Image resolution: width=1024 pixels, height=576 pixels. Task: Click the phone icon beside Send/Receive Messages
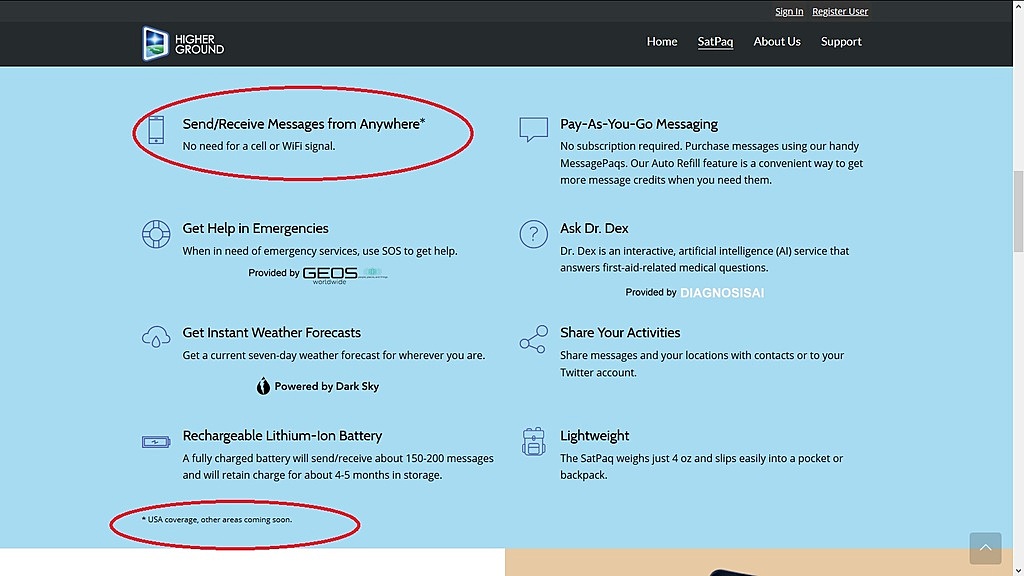156,129
